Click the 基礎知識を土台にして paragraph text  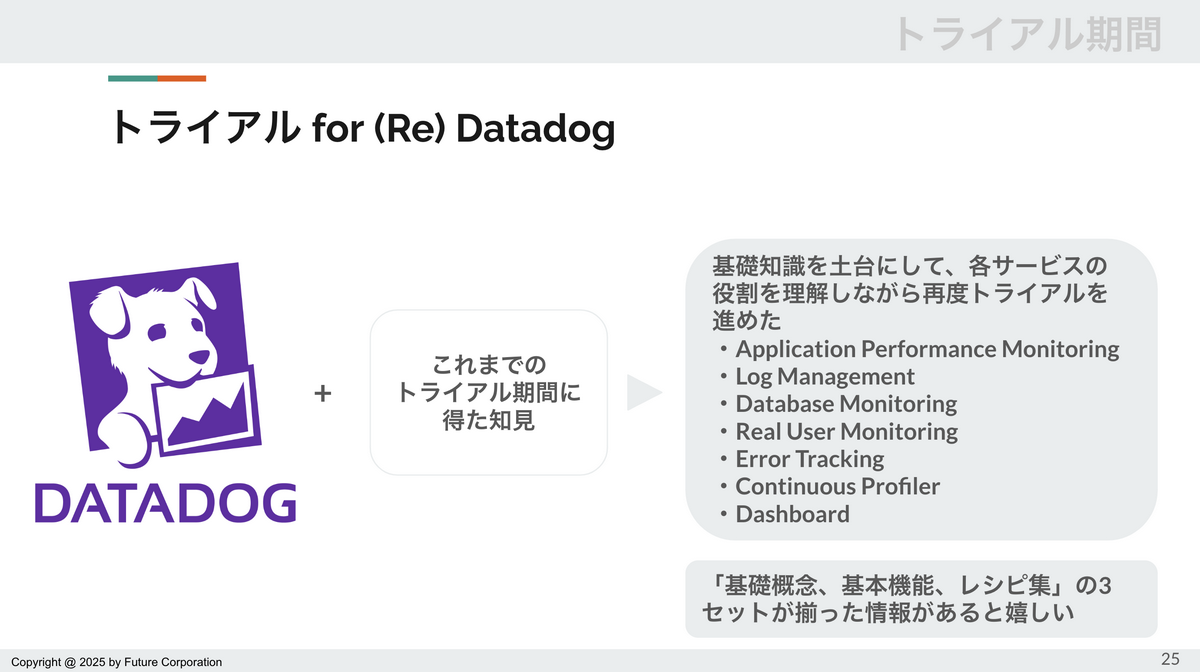tap(911, 294)
